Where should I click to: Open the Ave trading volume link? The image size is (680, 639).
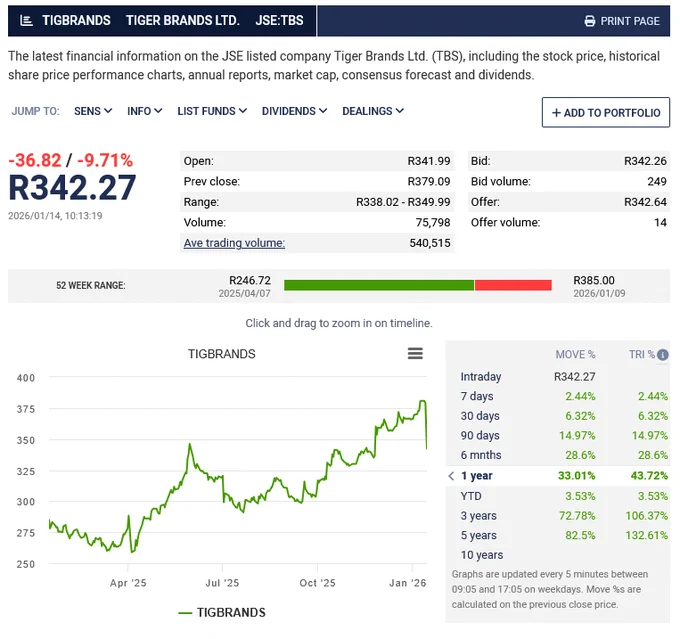[x=234, y=243]
